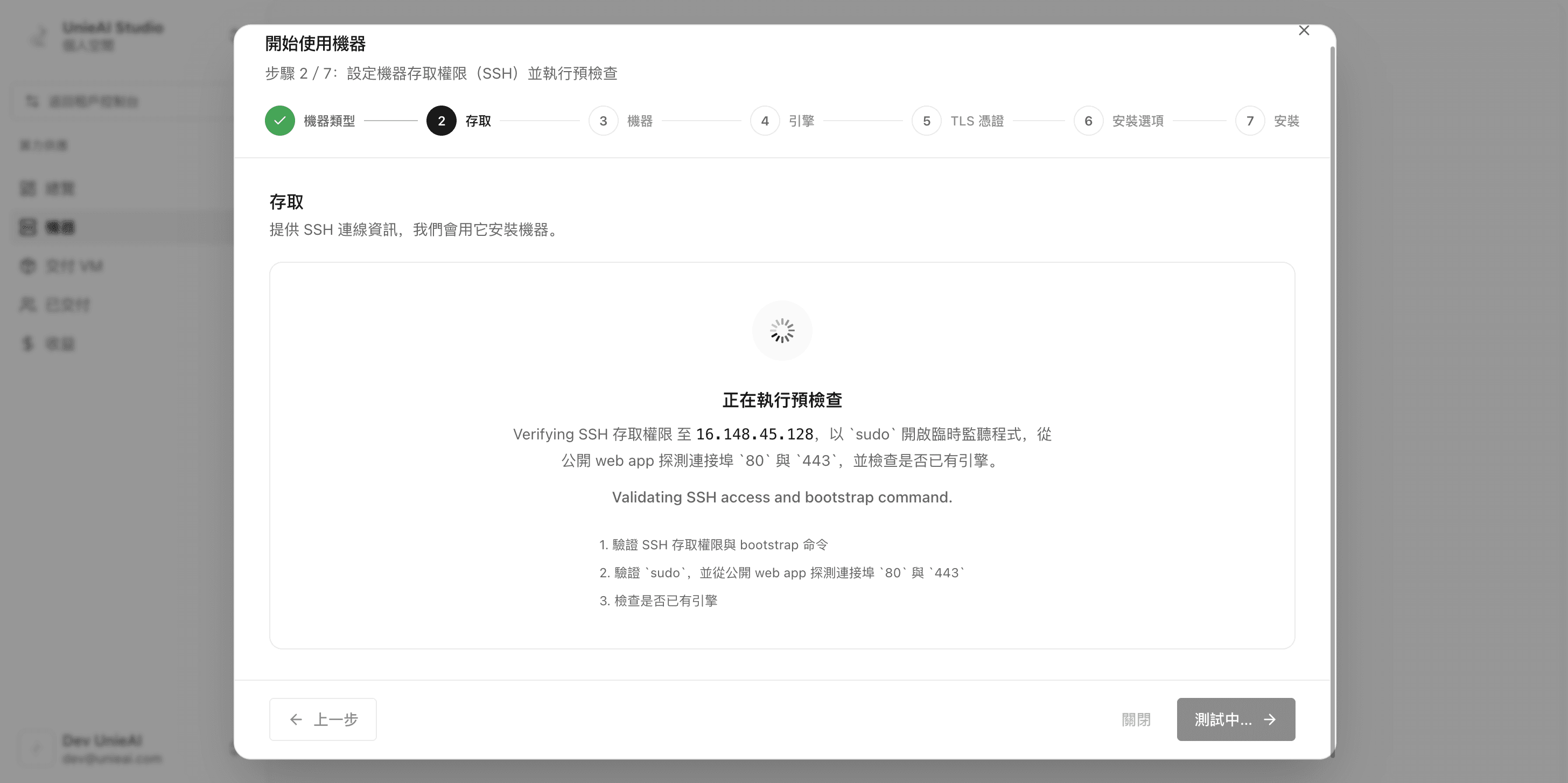Select step 2 存取 circle
The image size is (1568, 783).
point(442,121)
